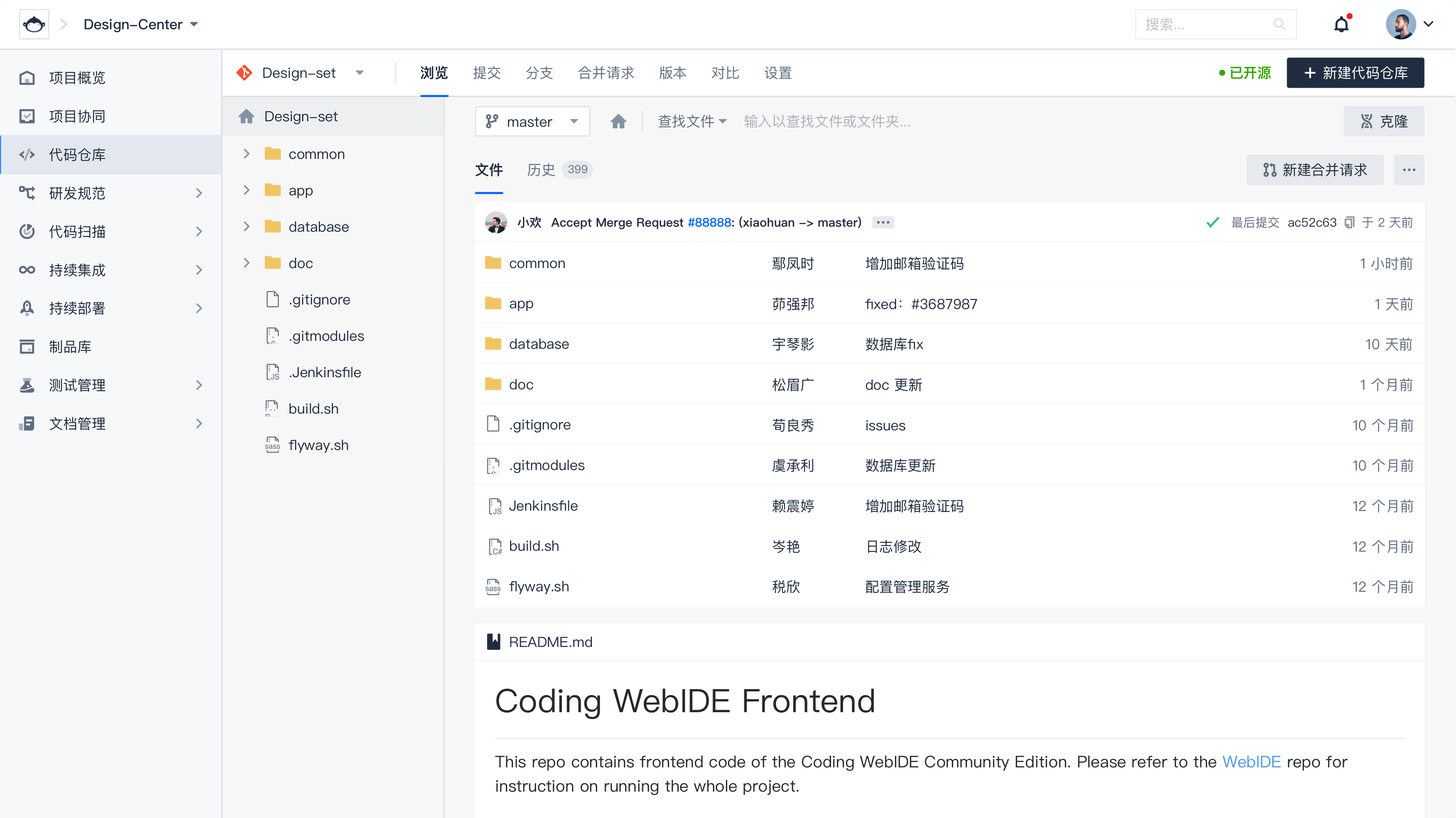Open the three-dot more options button
Image resolution: width=1456 pixels, height=818 pixels.
tap(1409, 169)
